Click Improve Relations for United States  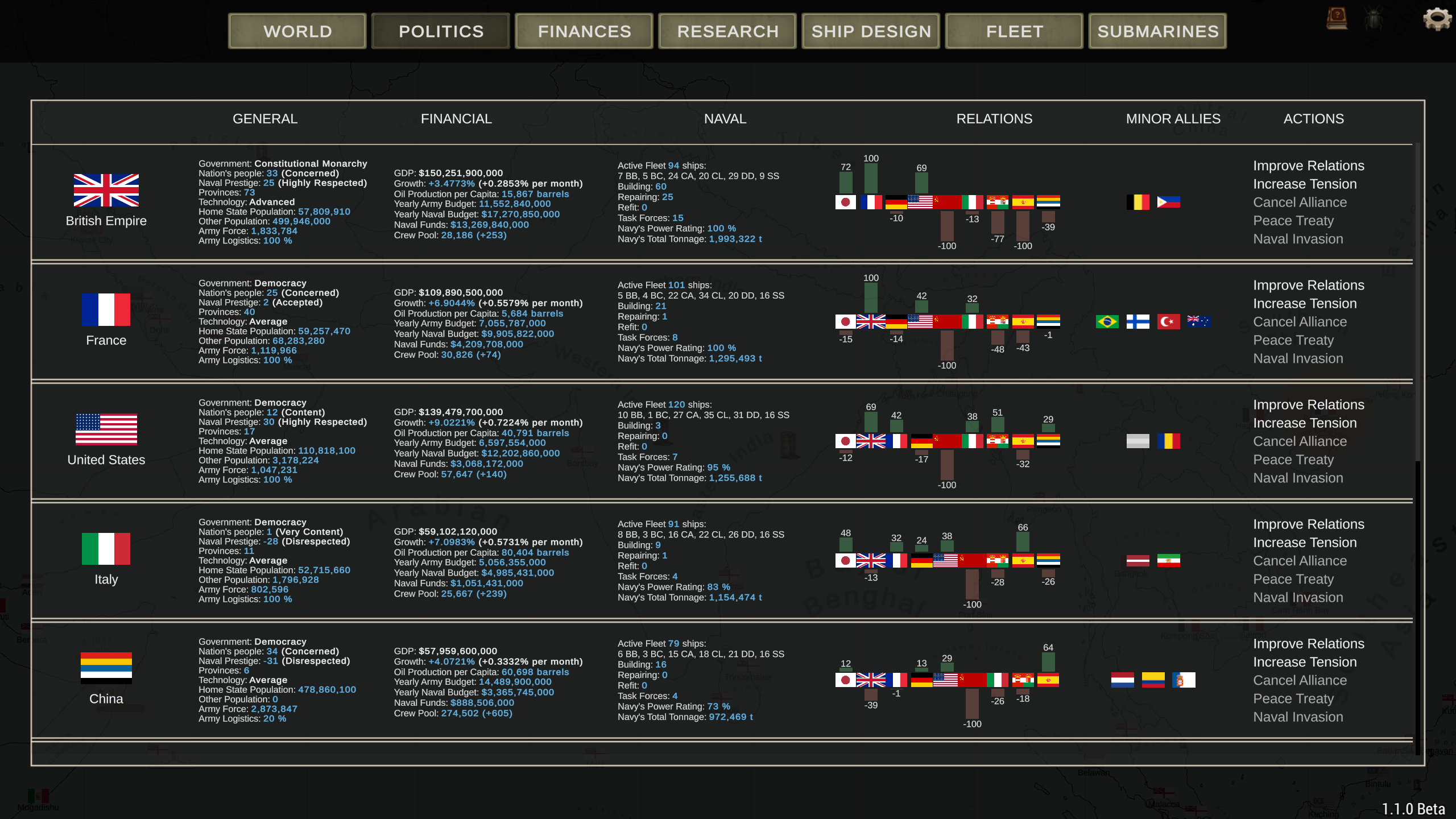(x=1309, y=404)
